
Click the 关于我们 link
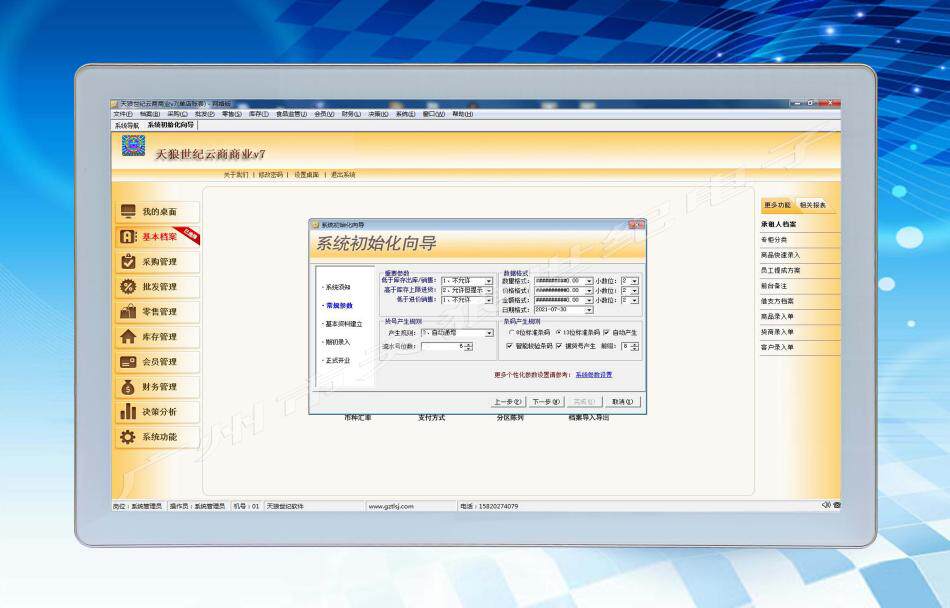click(236, 174)
